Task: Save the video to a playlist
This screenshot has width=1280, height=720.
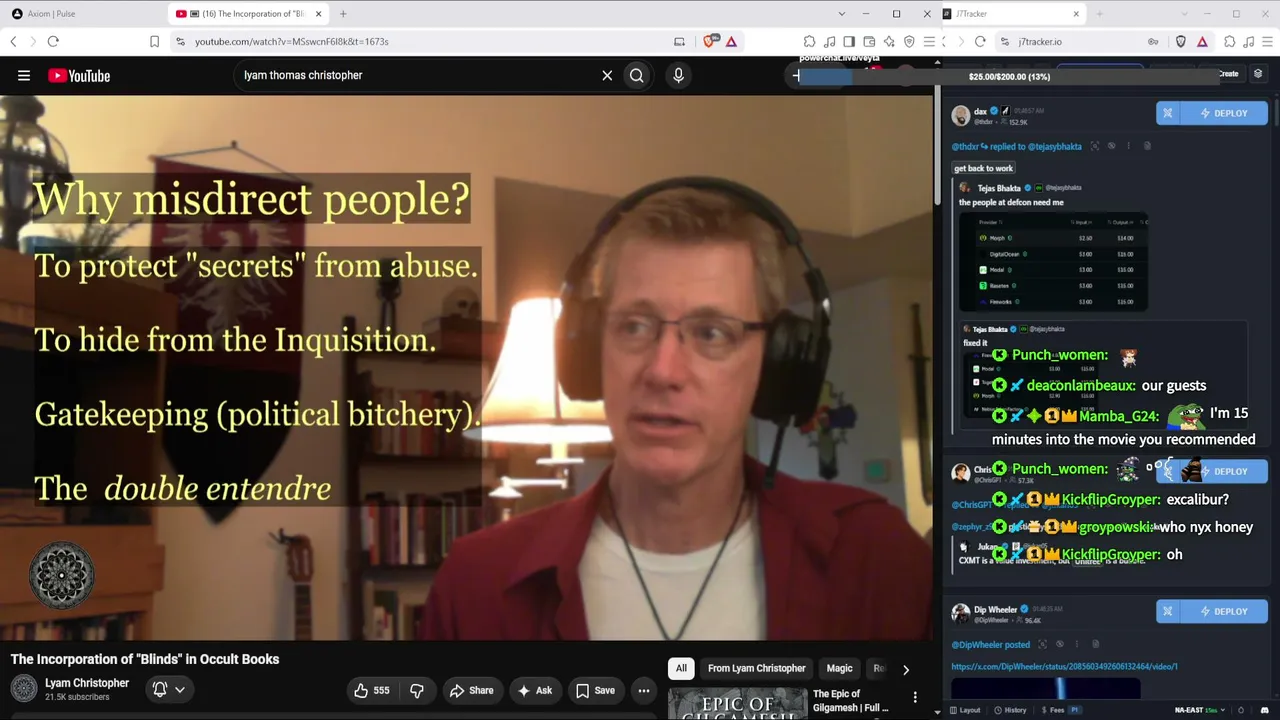Action: pyautogui.click(x=595, y=690)
